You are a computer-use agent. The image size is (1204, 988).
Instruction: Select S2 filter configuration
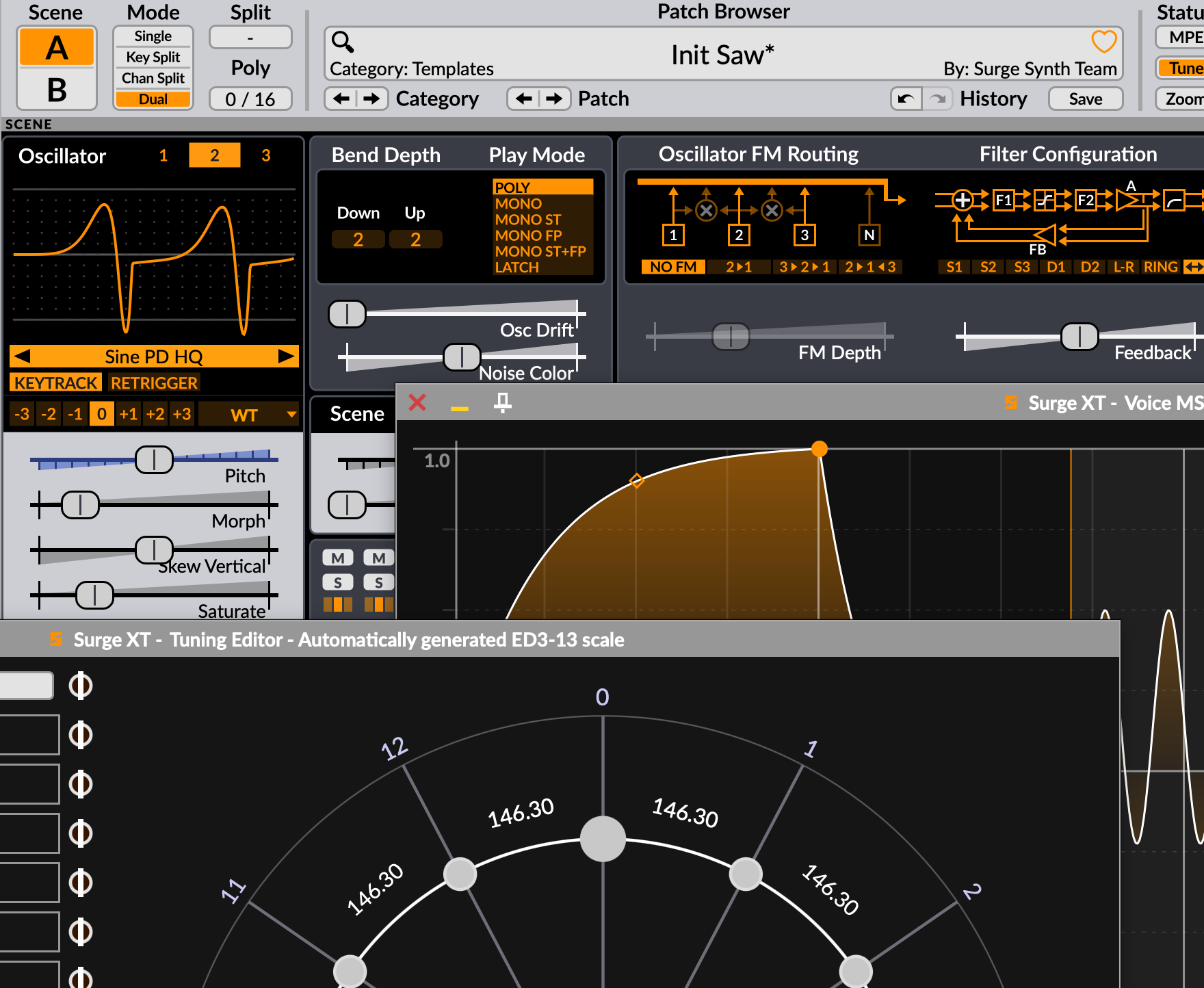[989, 267]
